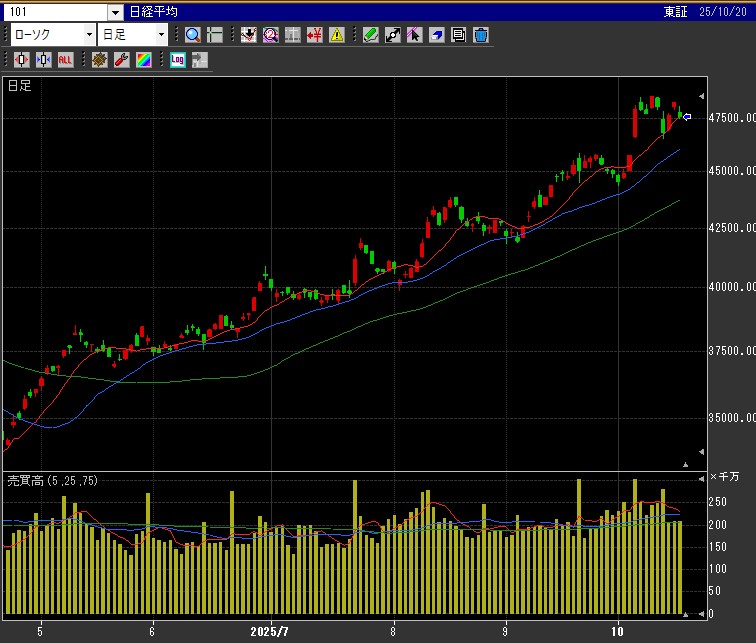Viewport: 756px width, 643px height.
Task: Select the green pen drawing tool
Action: [370, 35]
